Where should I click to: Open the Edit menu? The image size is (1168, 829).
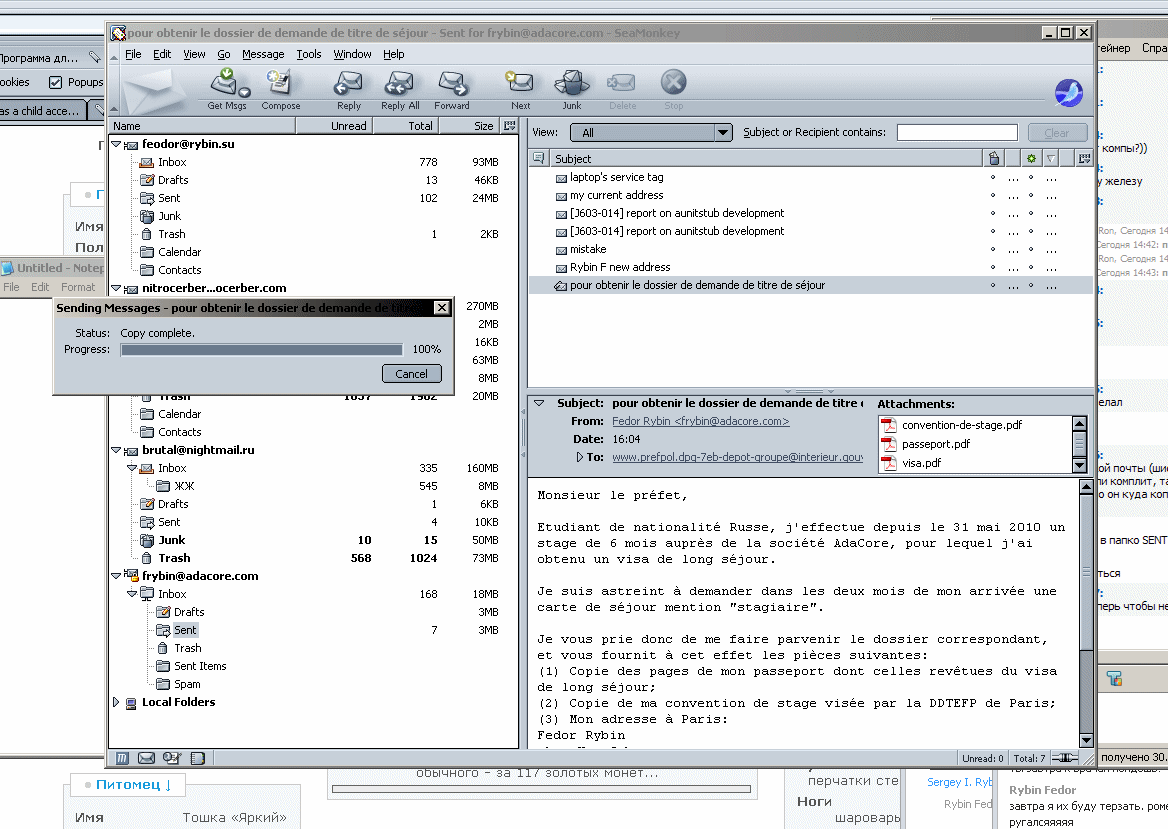coord(162,54)
